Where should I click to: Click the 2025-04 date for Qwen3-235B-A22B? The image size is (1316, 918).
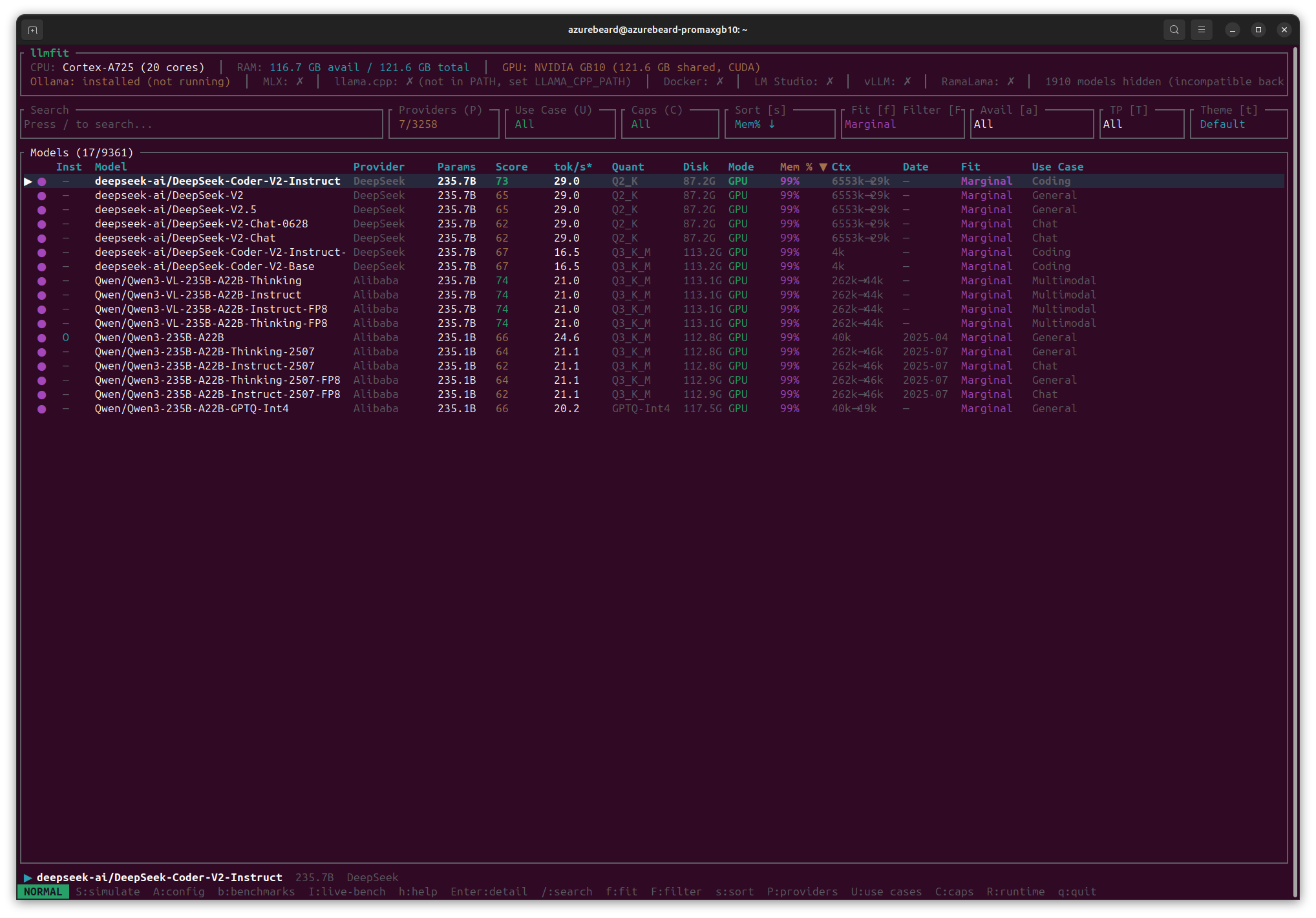coord(925,338)
